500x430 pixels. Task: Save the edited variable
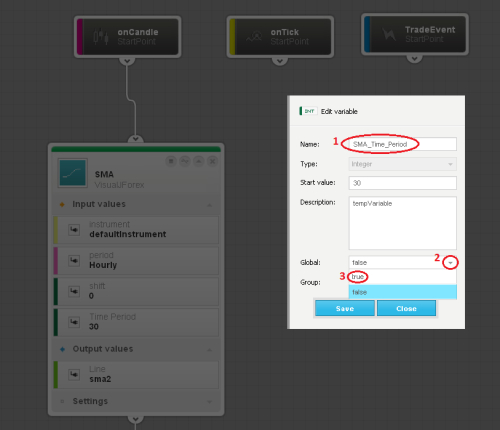coord(345,308)
